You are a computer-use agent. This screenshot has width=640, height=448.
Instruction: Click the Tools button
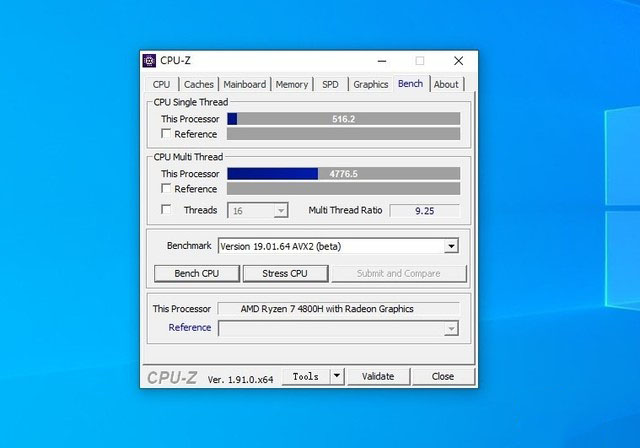click(x=306, y=376)
